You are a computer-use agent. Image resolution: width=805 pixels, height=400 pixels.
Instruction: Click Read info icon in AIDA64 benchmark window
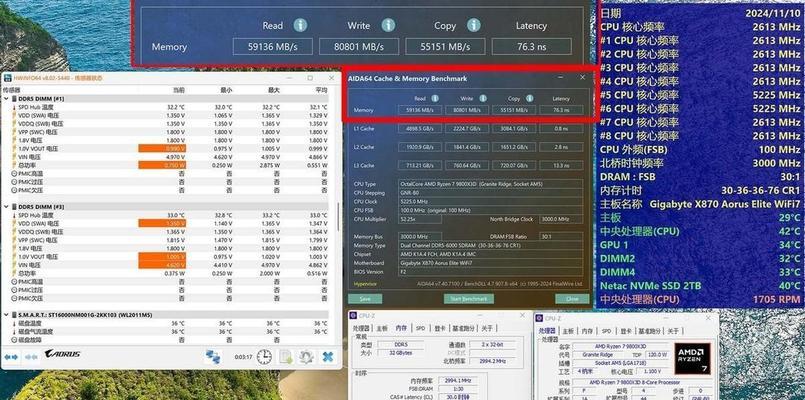click(435, 99)
